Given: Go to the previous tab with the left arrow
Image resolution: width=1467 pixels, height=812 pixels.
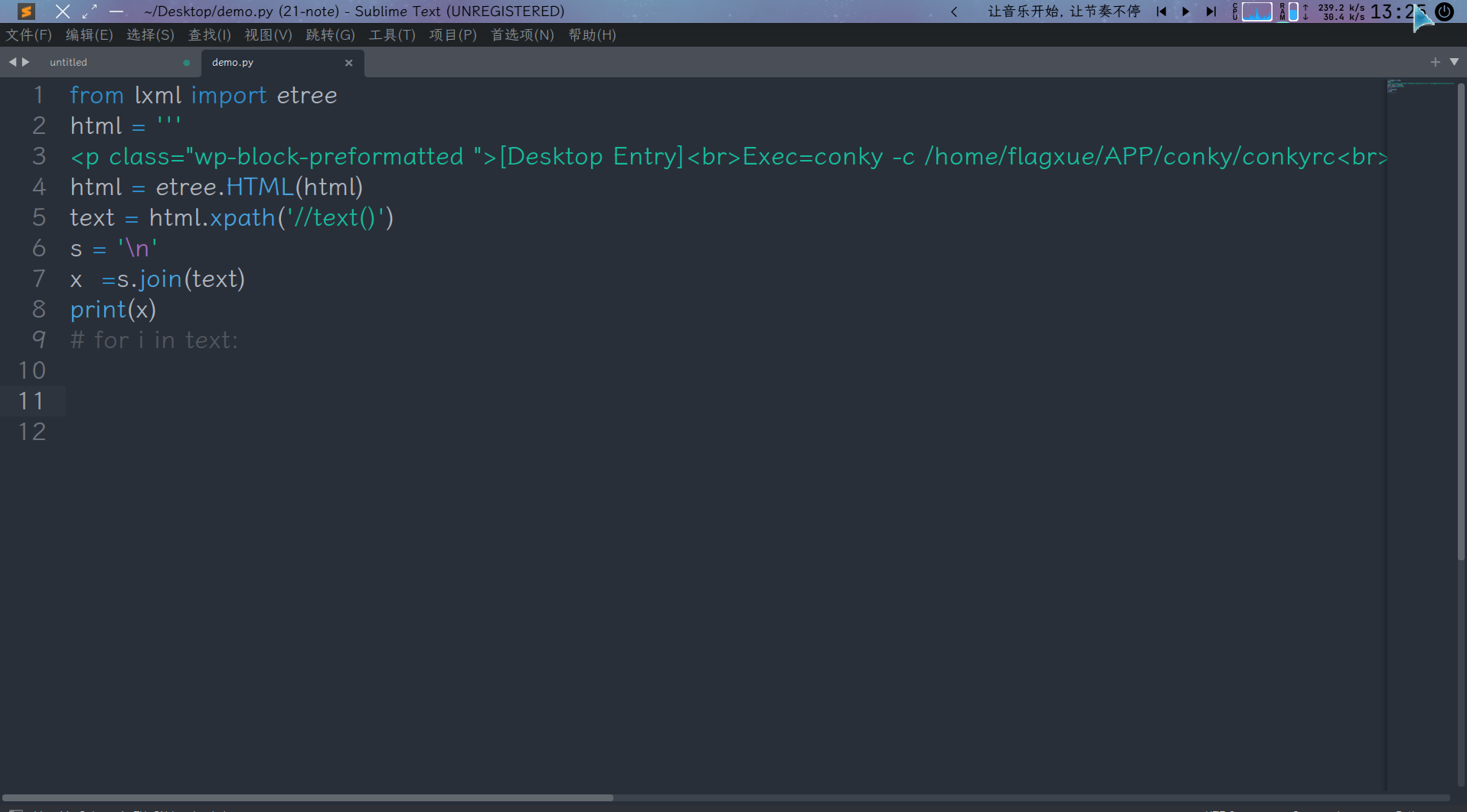Looking at the screenshot, I should click(x=12, y=62).
